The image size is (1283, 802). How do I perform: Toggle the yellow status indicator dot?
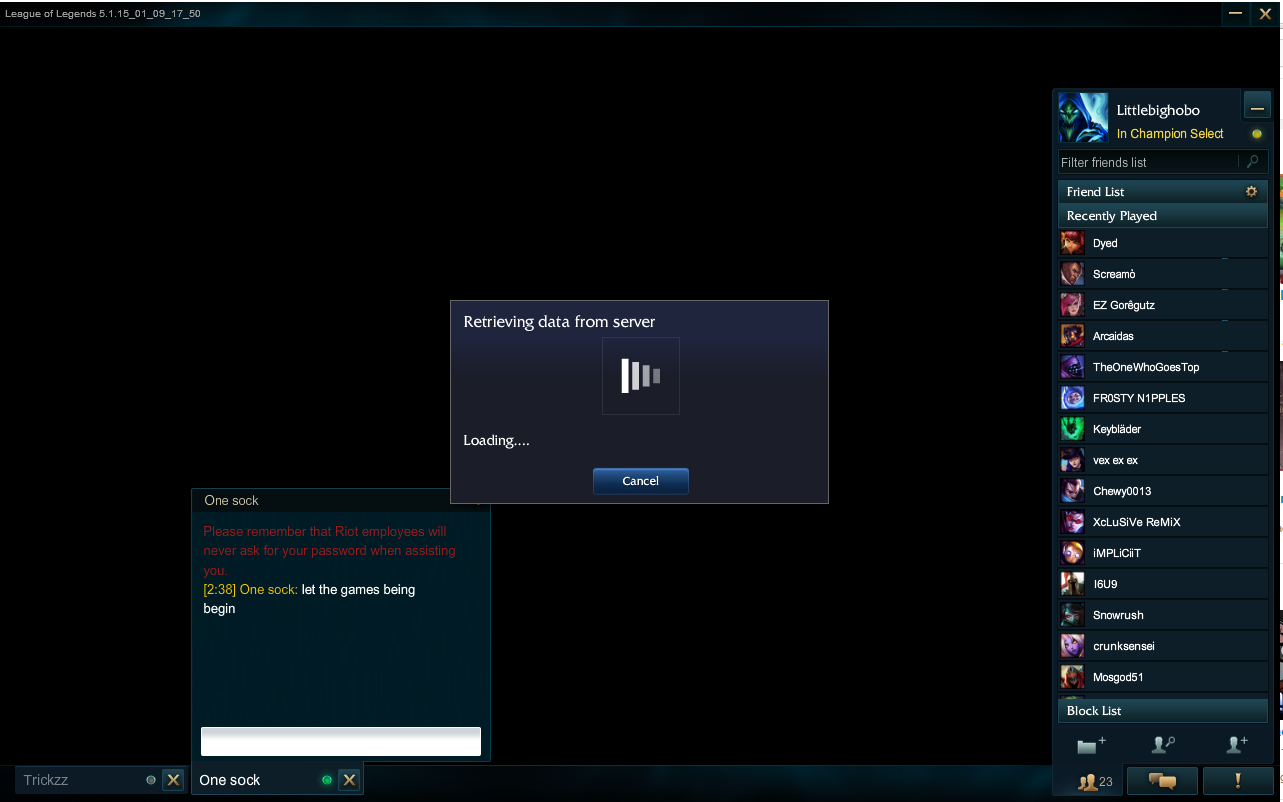tap(1257, 134)
